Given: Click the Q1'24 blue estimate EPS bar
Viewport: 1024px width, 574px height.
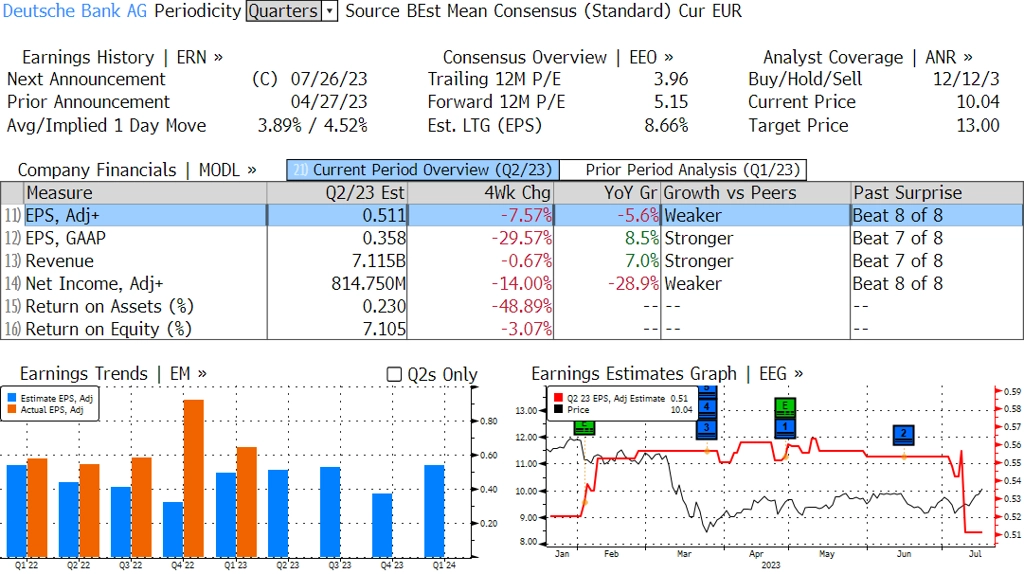Looking at the screenshot, I should coord(434,511).
